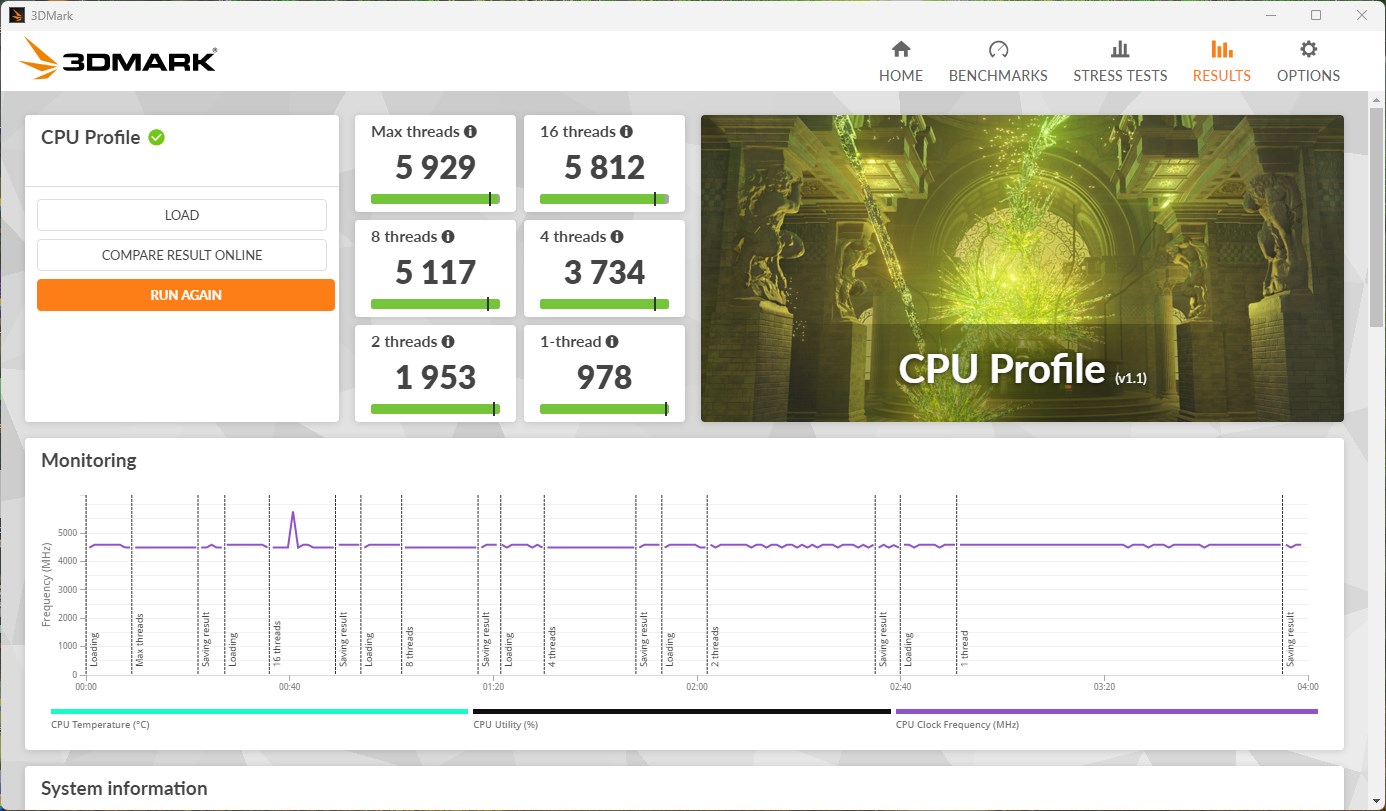Click the info icon beside 16 threads
1386x811 pixels.
click(x=626, y=132)
